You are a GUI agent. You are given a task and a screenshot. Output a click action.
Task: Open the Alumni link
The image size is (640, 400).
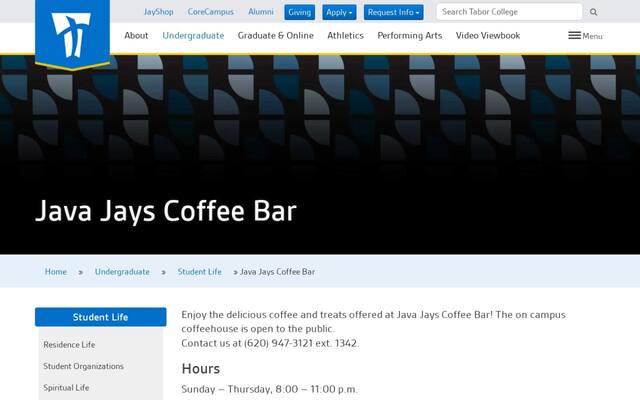coord(261,12)
